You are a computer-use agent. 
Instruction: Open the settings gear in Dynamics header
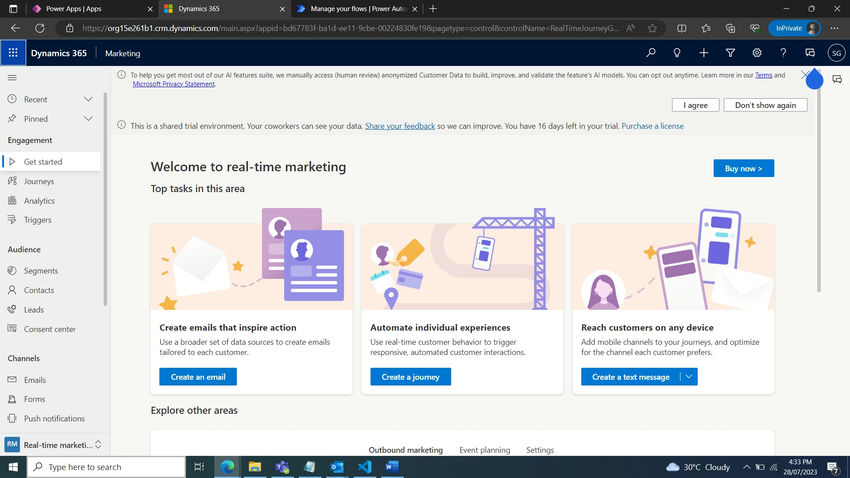757,53
